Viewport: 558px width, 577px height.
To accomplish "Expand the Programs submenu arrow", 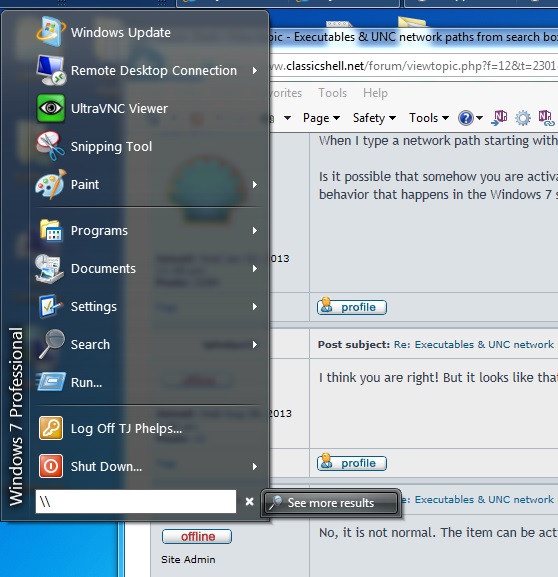I will coord(255,231).
